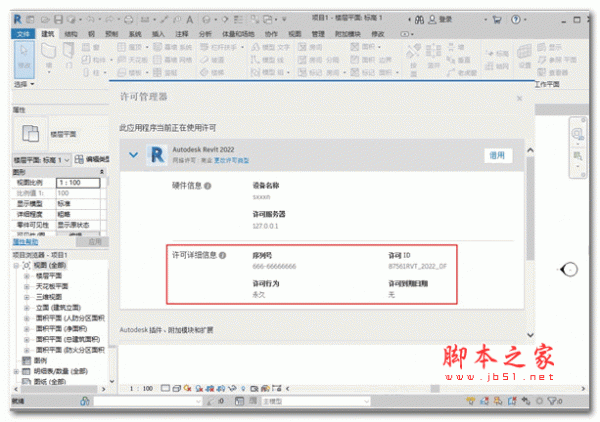The width and height of the screenshot is (600, 422).
Task: Expand the 天花板平面 tree node
Action: [x=27, y=286]
